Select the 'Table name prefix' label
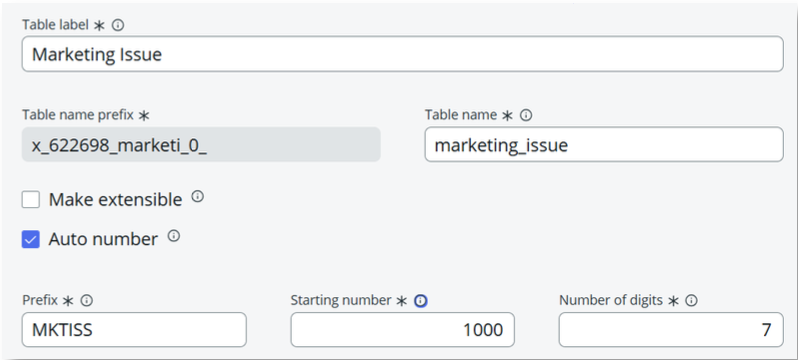 click(78, 116)
